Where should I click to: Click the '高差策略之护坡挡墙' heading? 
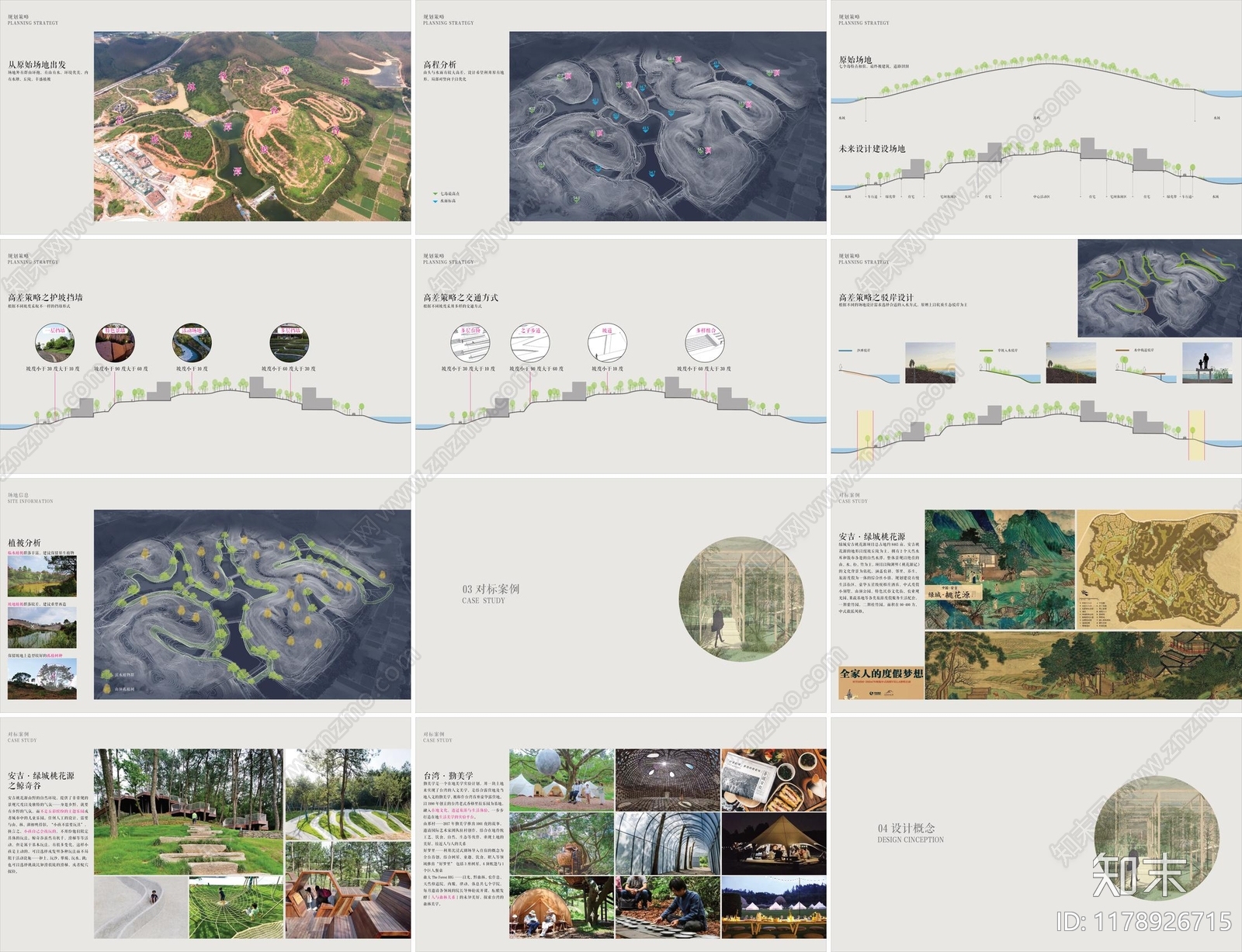[45, 297]
